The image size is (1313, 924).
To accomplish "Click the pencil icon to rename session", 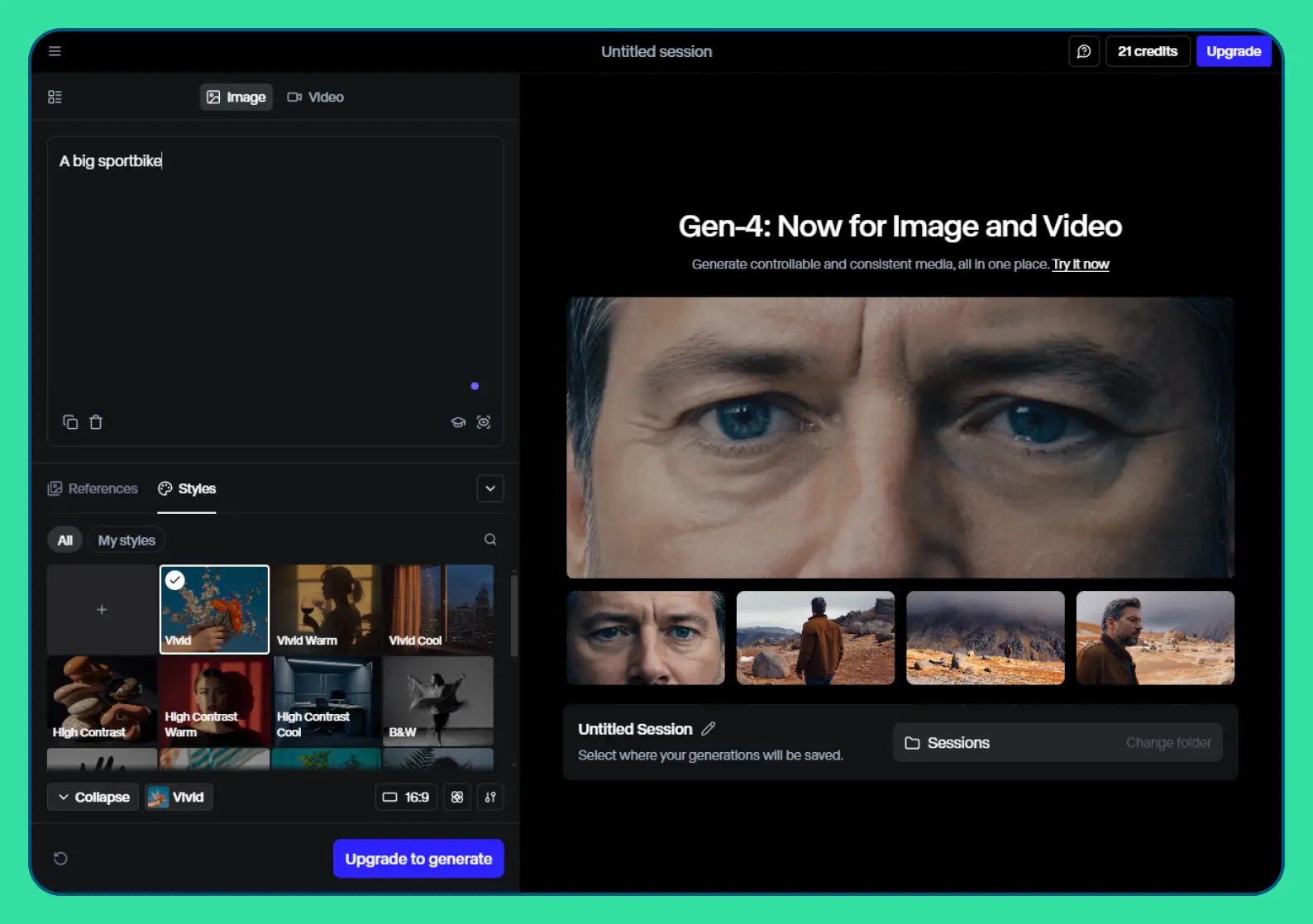I will 709,729.
